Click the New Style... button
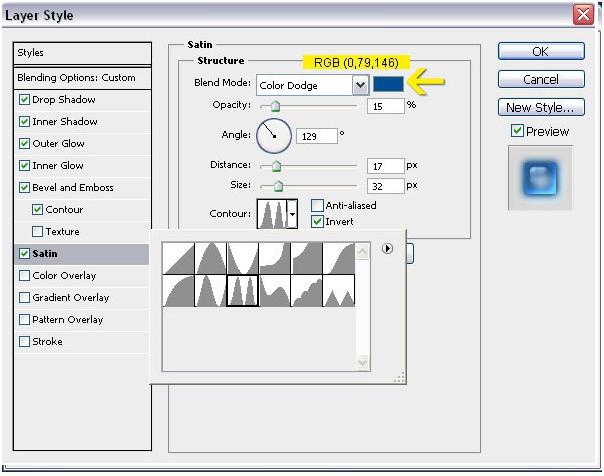The image size is (604, 476). click(x=541, y=107)
